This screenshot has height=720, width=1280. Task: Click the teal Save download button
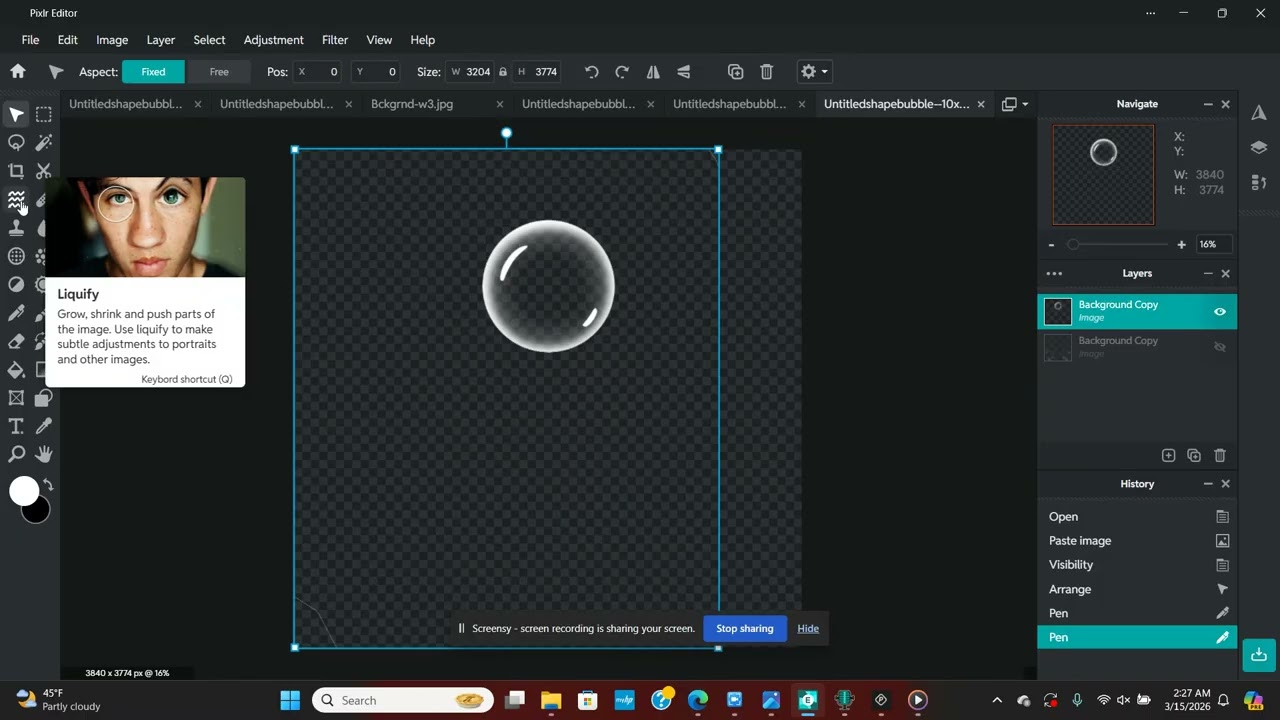point(1259,655)
